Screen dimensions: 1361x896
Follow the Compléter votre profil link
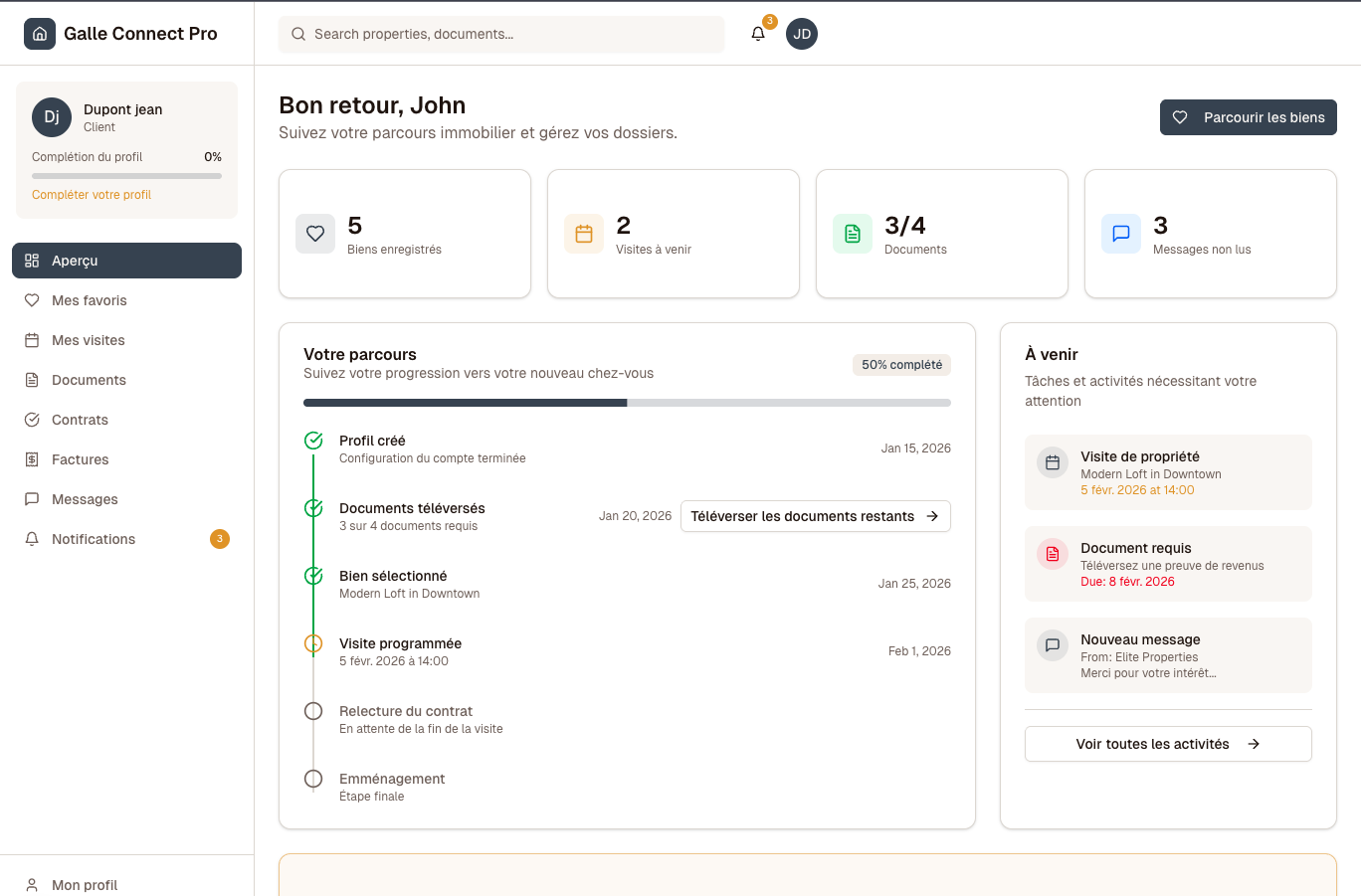(92, 195)
